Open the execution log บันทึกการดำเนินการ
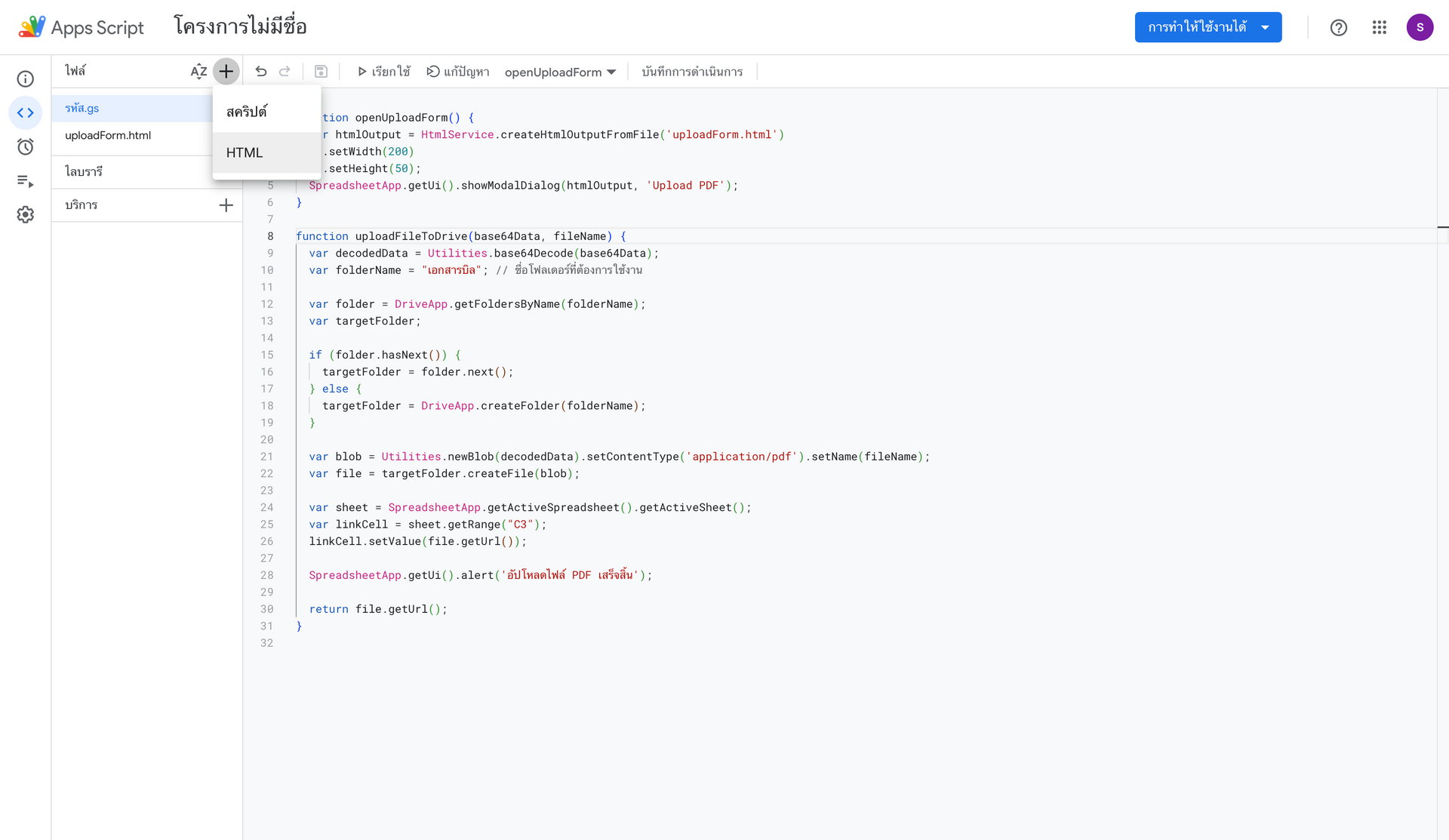The image size is (1449, 840). coord(692,72)
